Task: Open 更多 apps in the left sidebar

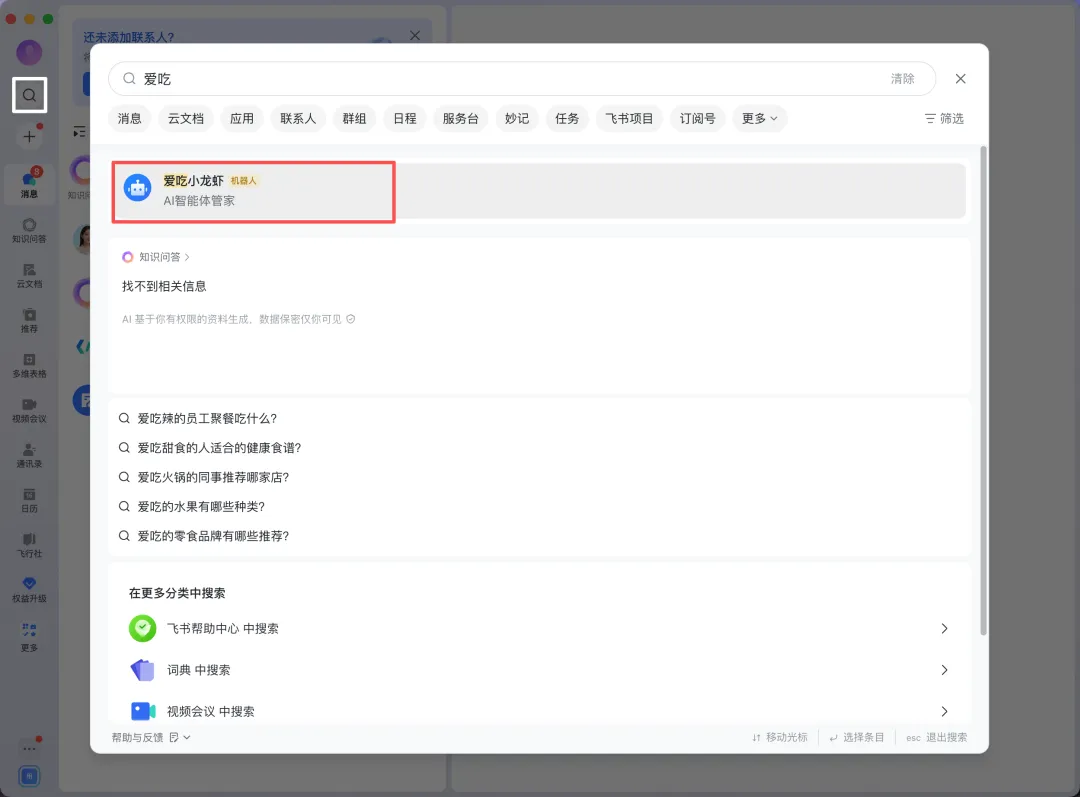Action: pyautogui.click(x=30, y=637)
